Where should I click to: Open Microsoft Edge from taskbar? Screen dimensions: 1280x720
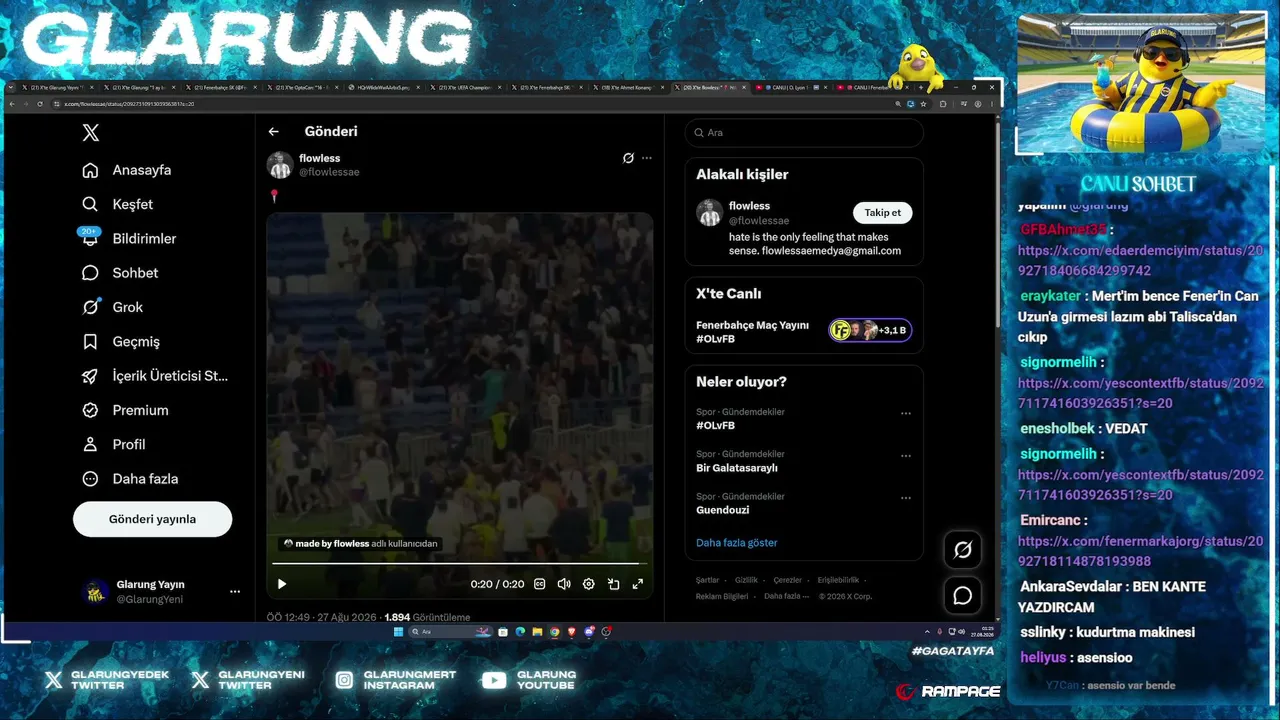click(x=520, y=632)
